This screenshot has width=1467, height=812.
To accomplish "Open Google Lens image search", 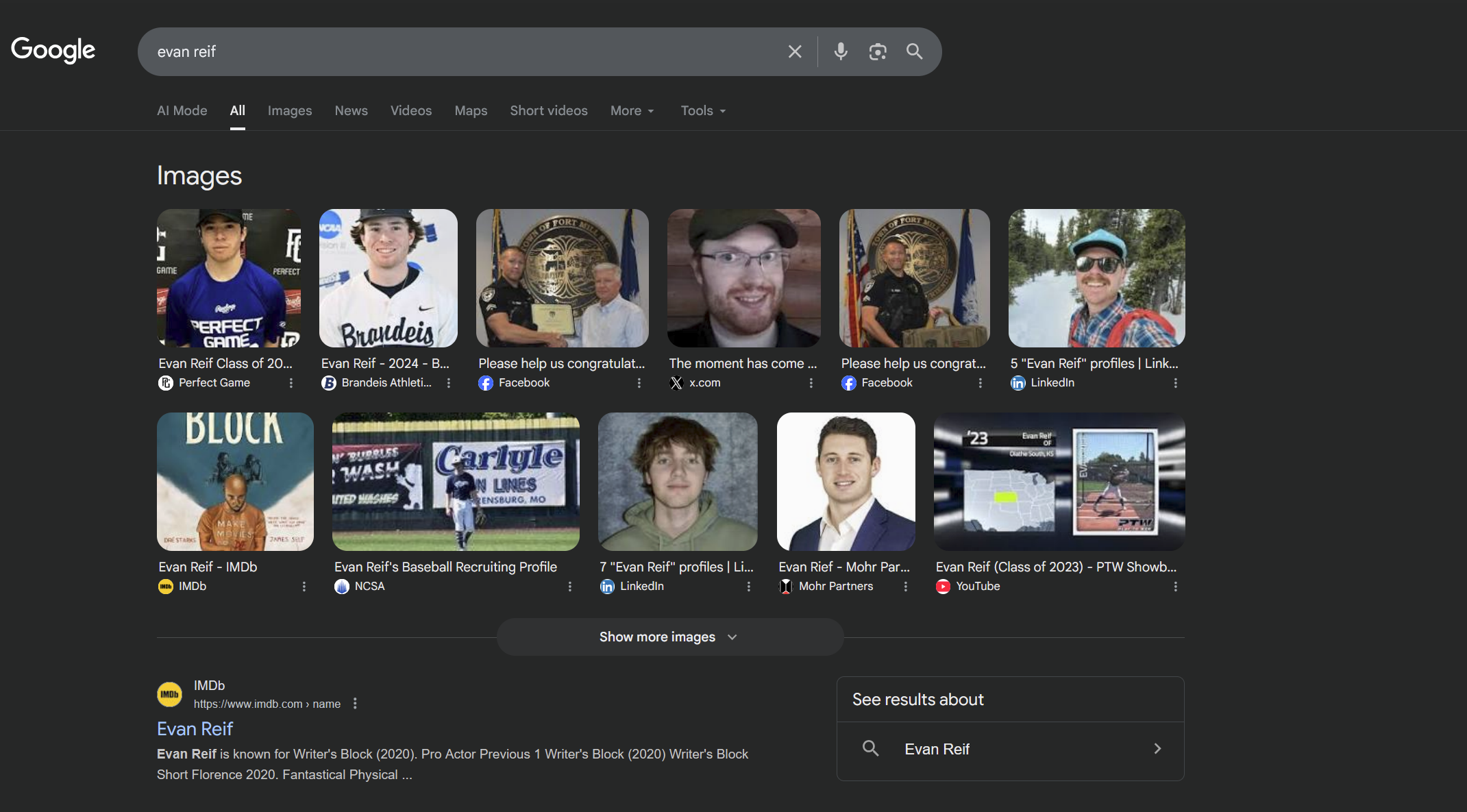I will pyautogui.click(x=878, y=51).
